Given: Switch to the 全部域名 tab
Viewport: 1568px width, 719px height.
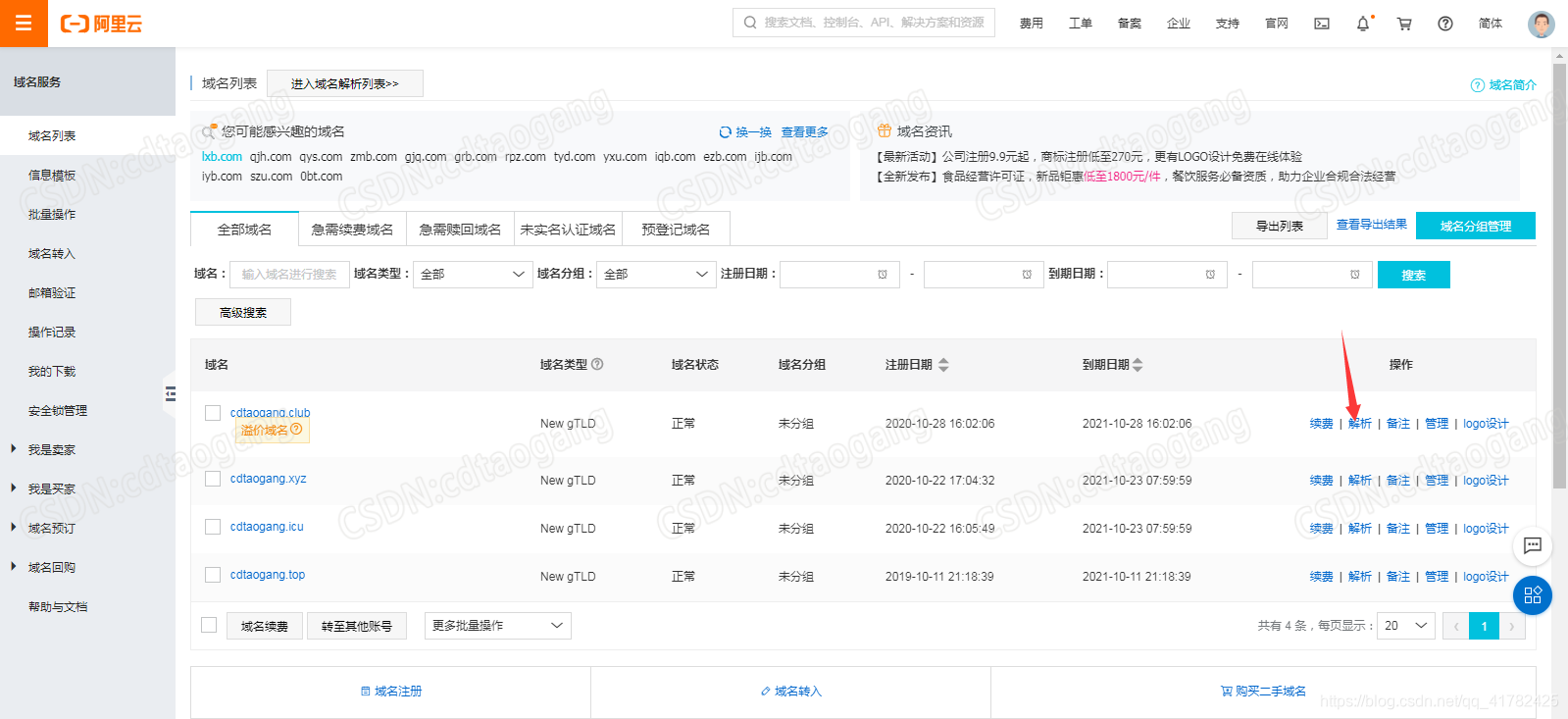Looking at the screenshot, I should coord(244,229).
